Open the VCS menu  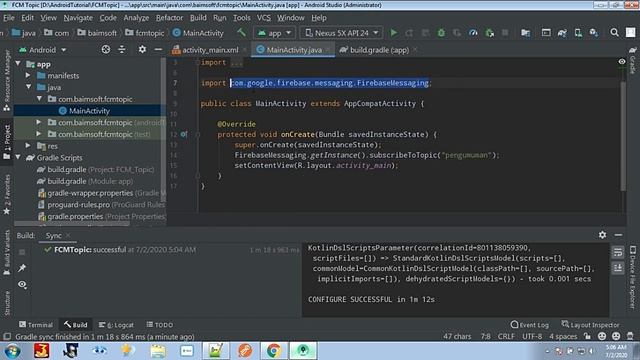264,18
